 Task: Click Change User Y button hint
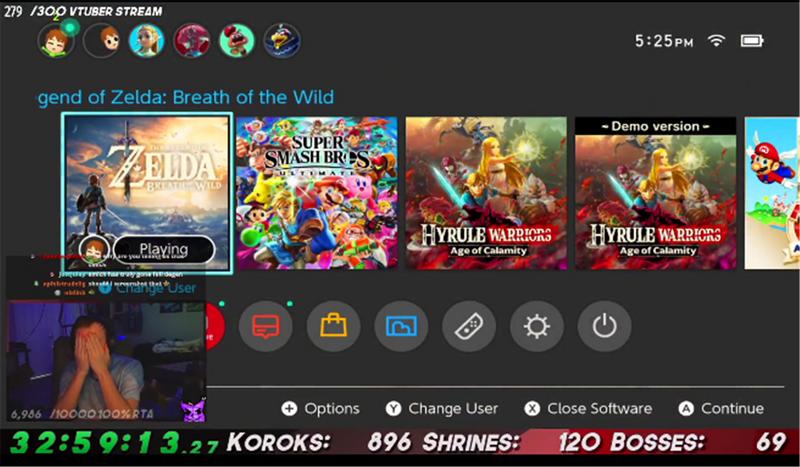tap(442, 408)
